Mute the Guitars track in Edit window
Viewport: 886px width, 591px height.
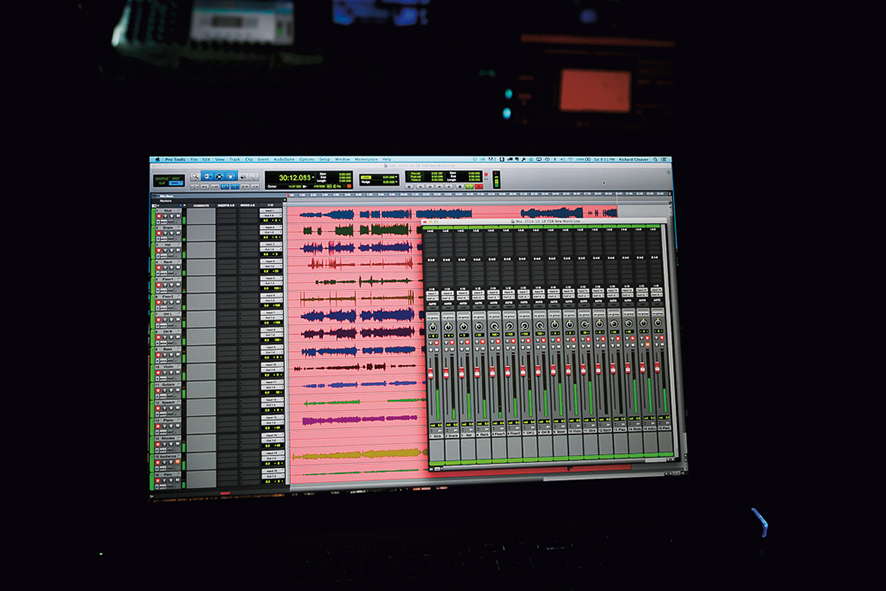coord(177,390)
